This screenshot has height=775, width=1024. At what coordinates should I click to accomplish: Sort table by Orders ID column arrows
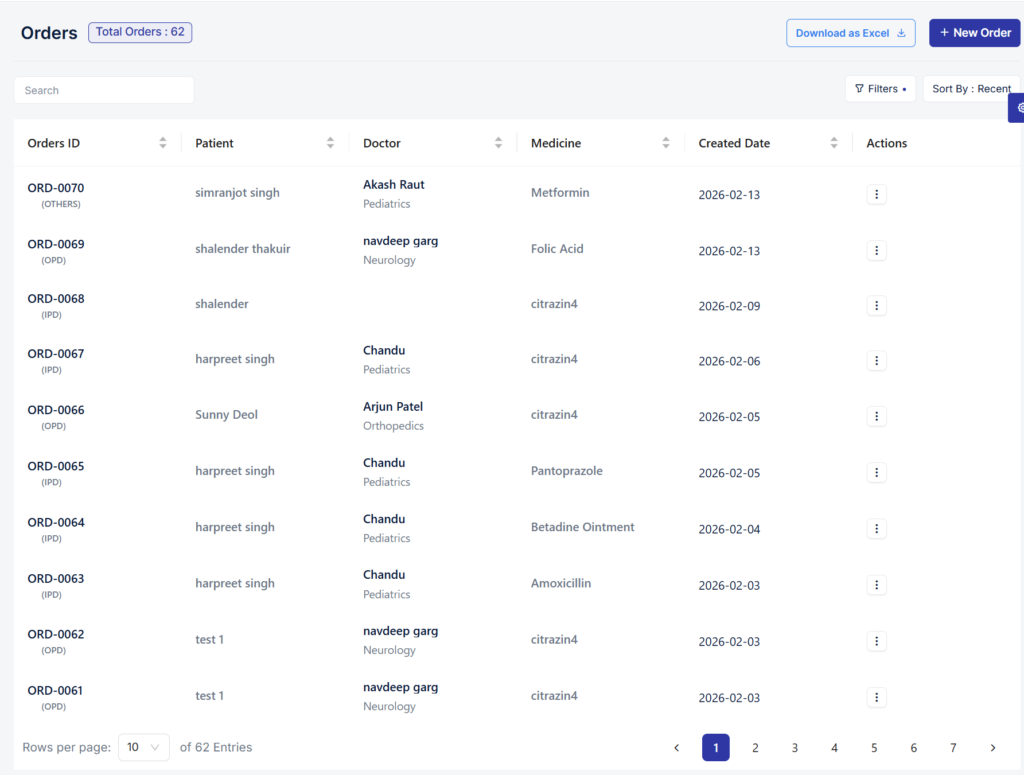(163, 143)
